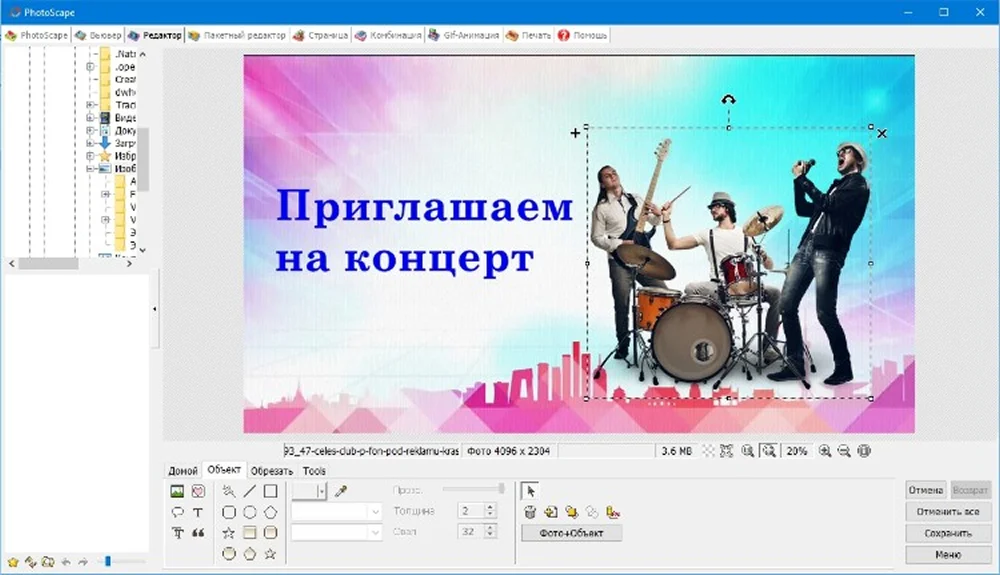Select the Line drawing tool
1000x575 pixels.
pos(249,491)
